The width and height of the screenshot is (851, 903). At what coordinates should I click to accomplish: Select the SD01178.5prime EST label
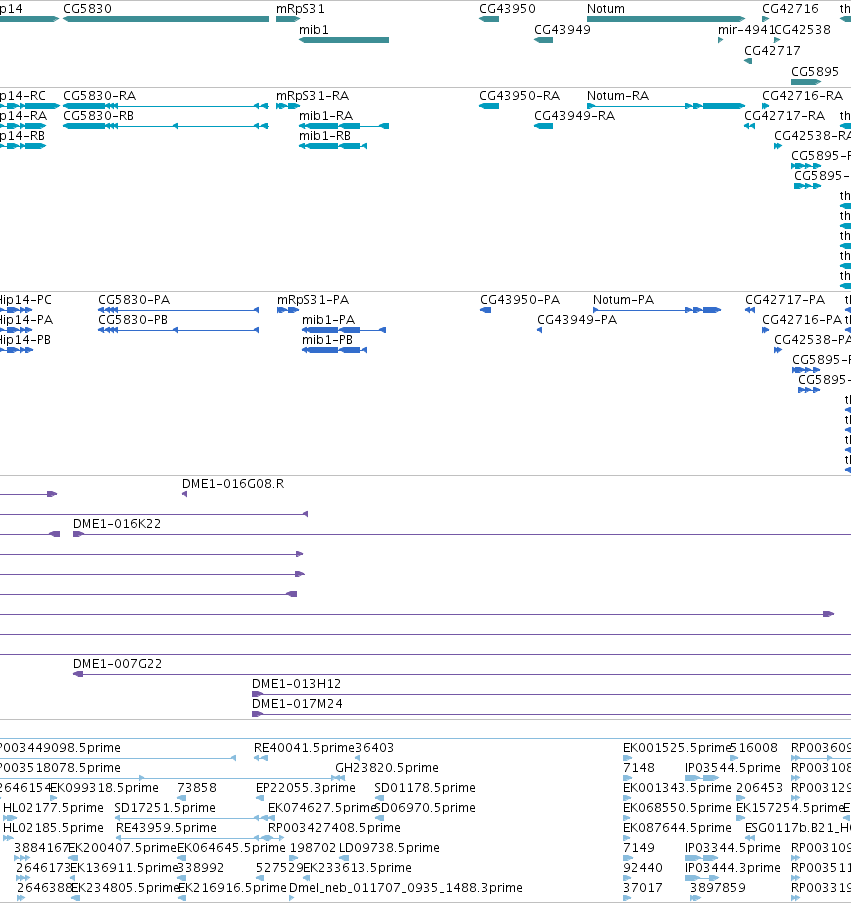pyautogui.click(x=425, y=788)
